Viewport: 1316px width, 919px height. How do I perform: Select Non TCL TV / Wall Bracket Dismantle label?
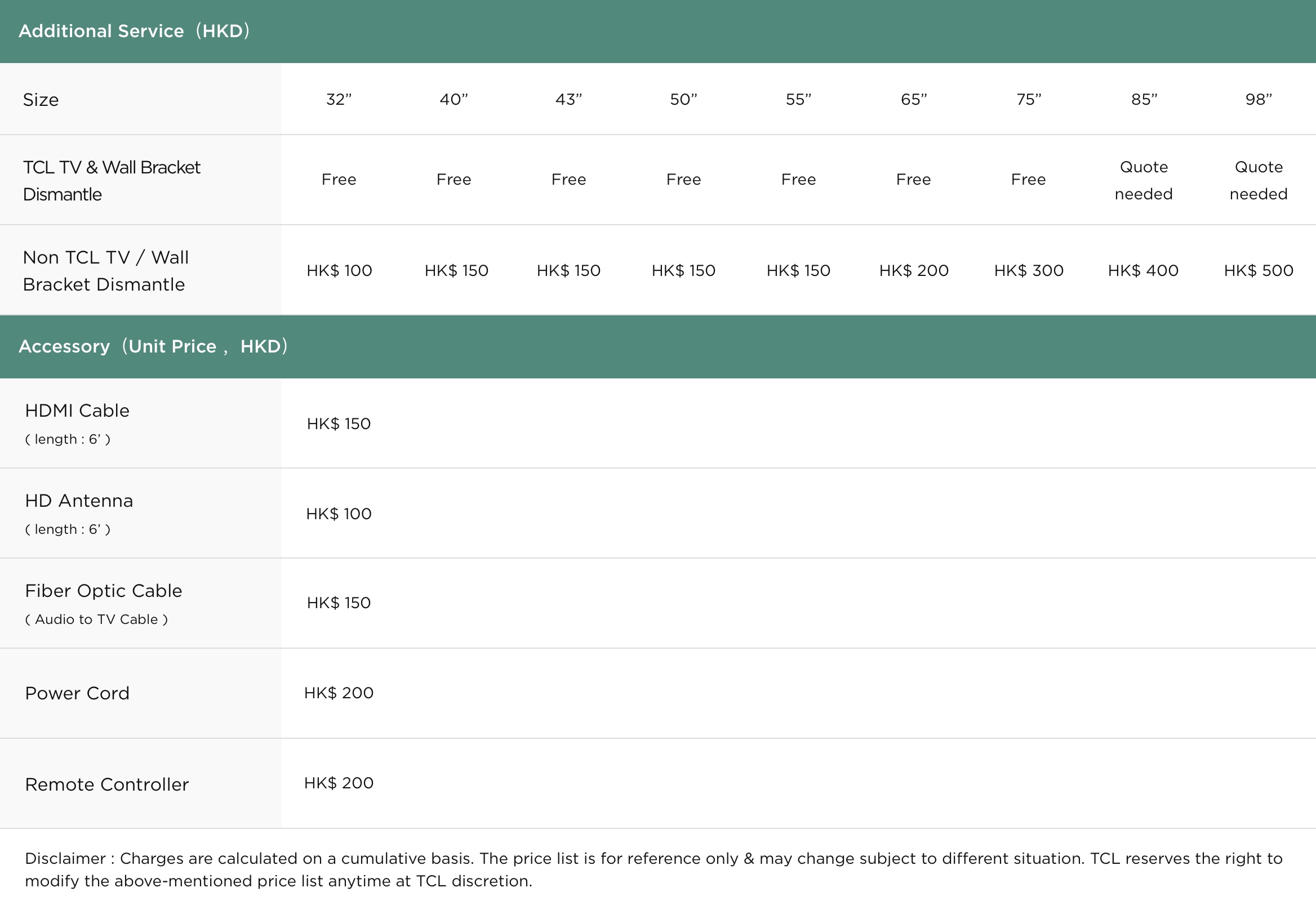pyautogui.click(x=105, y=270)
